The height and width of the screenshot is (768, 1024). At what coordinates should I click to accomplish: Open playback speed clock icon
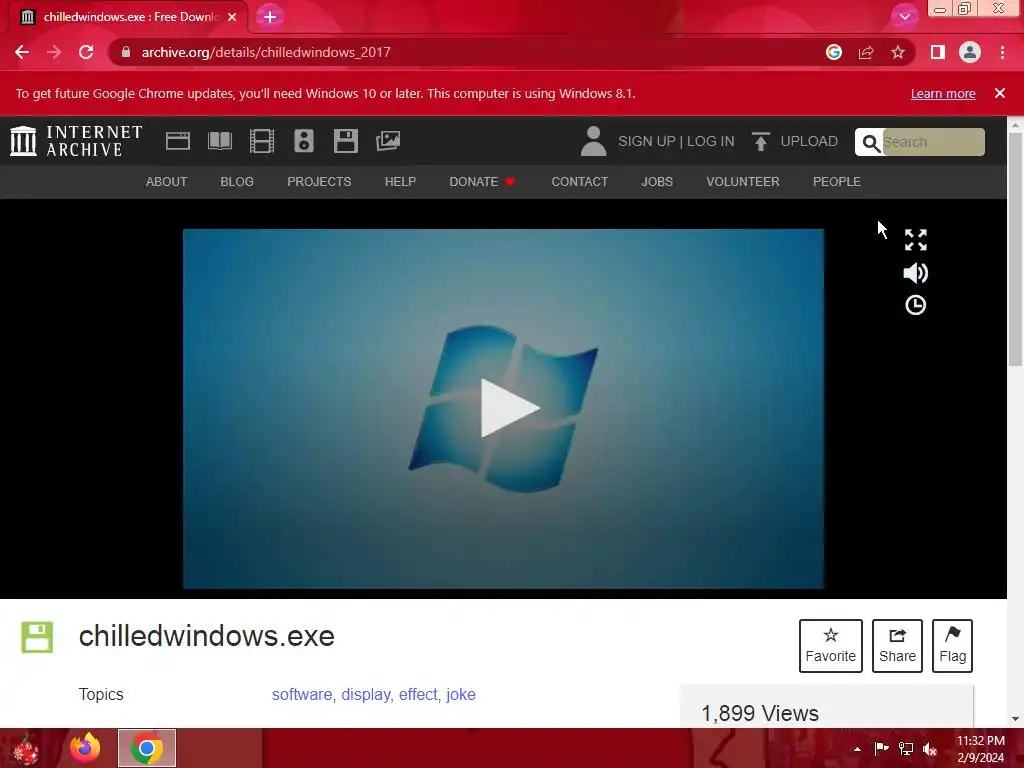(x=916, y=305)
